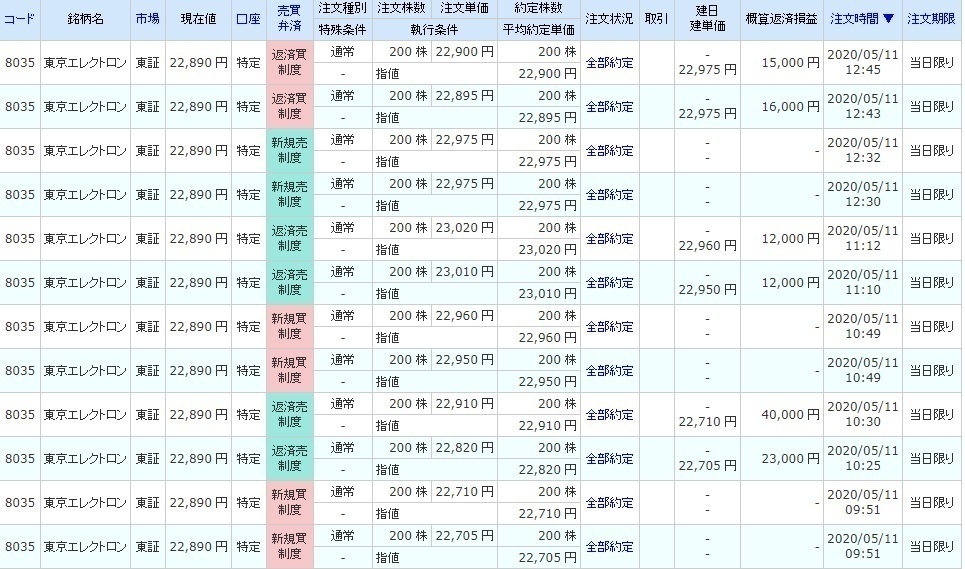This screenshot has height=569, width=965.
Task: Select the 2020/05/11 12:30 order time cell
Action: click(x=863, y=194)
